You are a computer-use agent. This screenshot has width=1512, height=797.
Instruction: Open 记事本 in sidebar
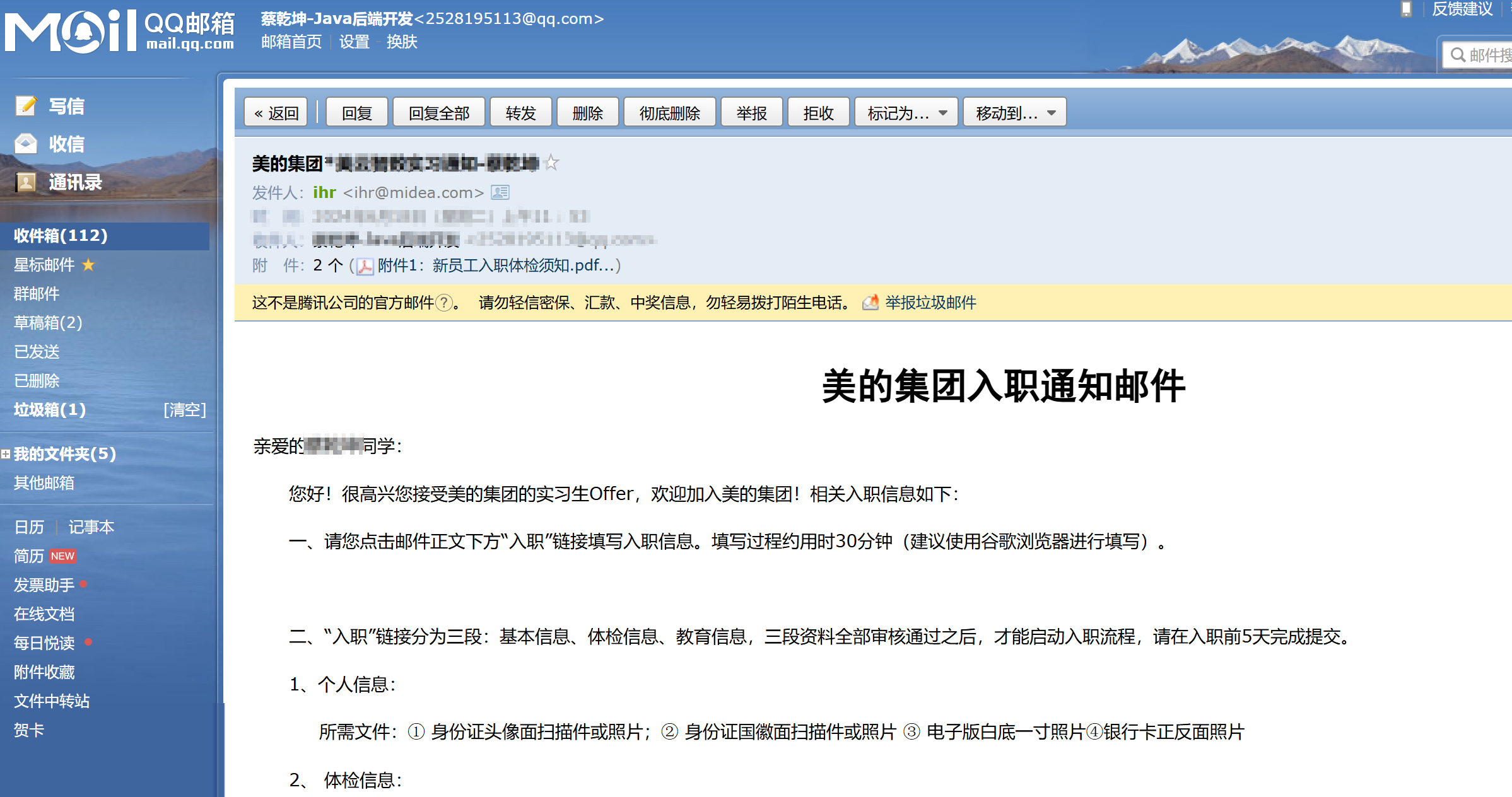pyautogui.click(x=91, y=527)
